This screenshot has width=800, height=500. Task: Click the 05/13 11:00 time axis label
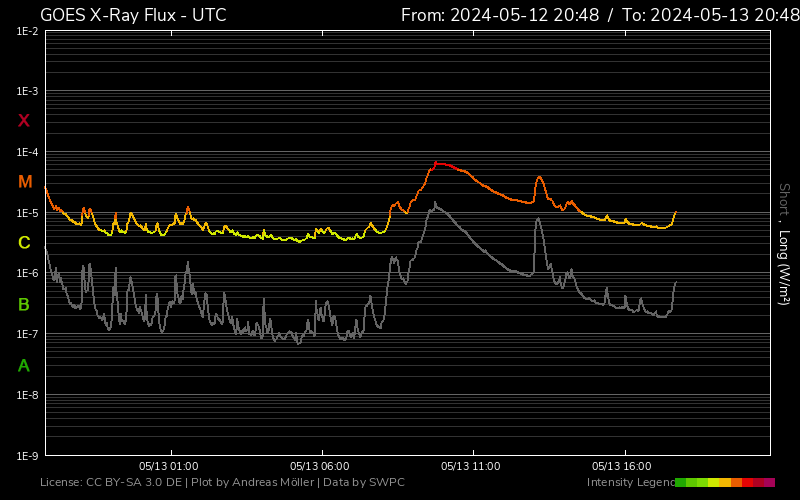click(471, 466)
